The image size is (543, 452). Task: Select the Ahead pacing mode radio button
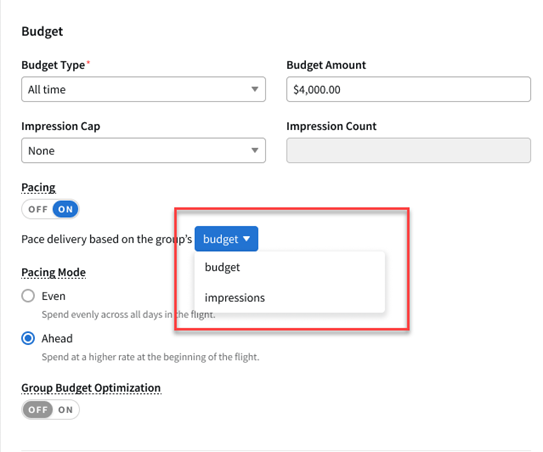[x=28, y=338]
